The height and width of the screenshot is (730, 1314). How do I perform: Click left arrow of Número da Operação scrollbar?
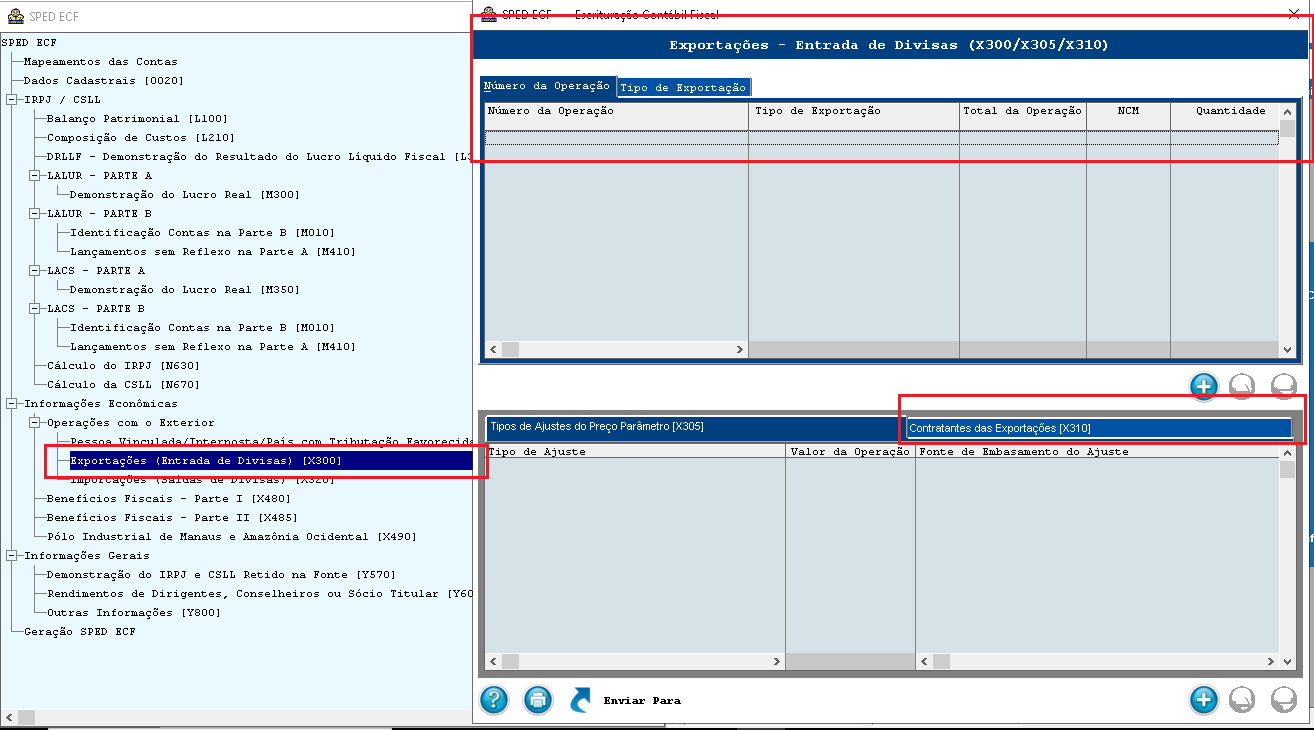coord(493,350)
